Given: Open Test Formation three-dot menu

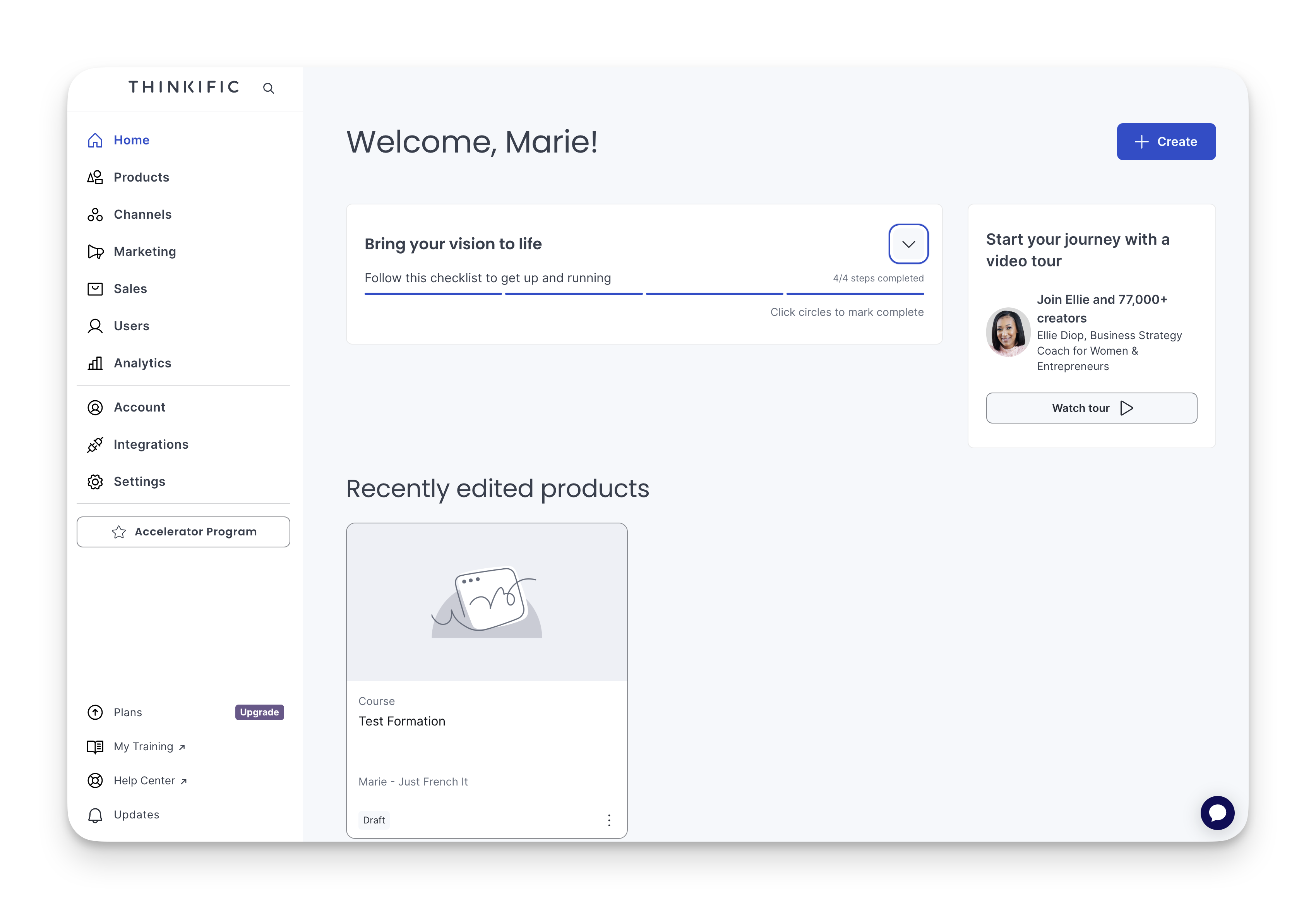Looking at the screenshot, I should point(609,820).
